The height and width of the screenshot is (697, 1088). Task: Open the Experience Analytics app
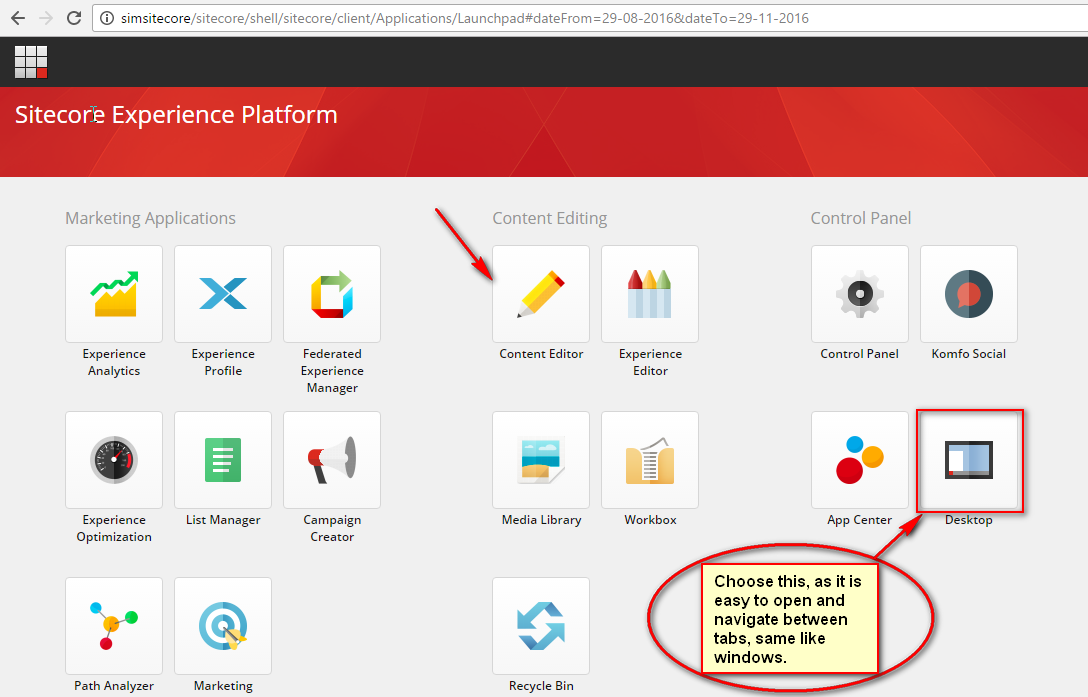point(114,294)
